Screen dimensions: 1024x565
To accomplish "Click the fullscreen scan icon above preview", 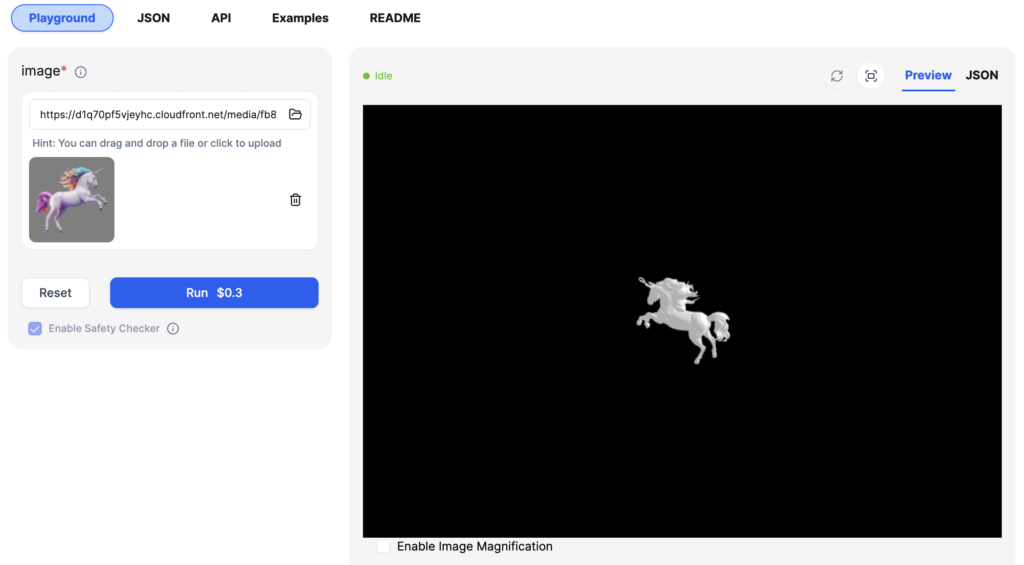I will 871,76.
